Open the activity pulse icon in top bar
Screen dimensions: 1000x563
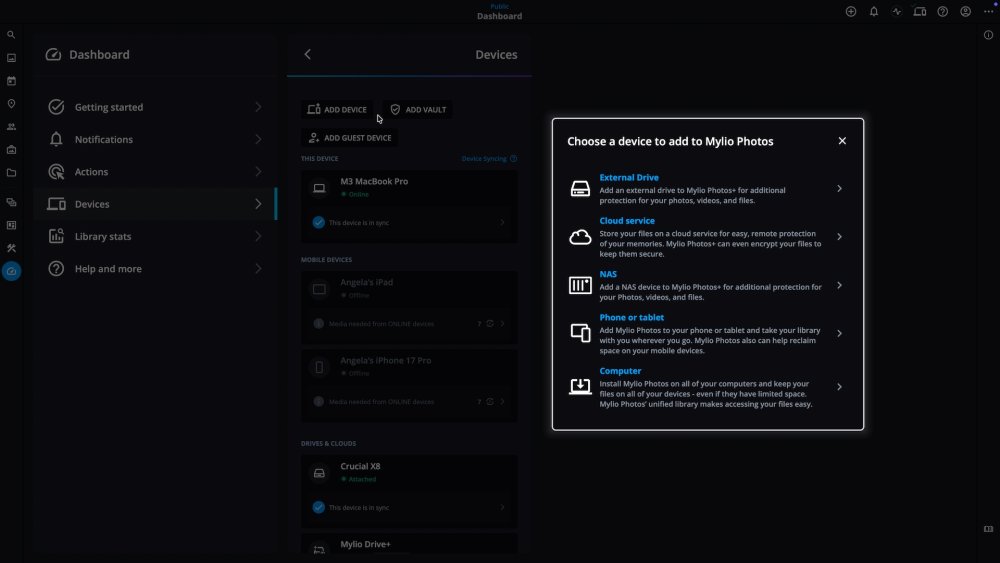tap(897, 11)
